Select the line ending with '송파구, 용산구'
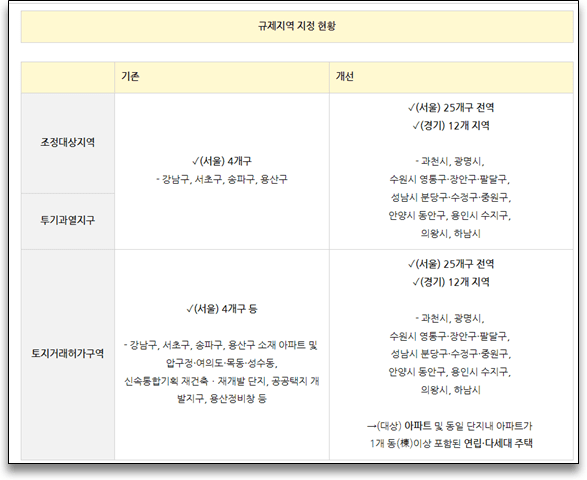Viewport: 587px width, 480px height. 222,179
